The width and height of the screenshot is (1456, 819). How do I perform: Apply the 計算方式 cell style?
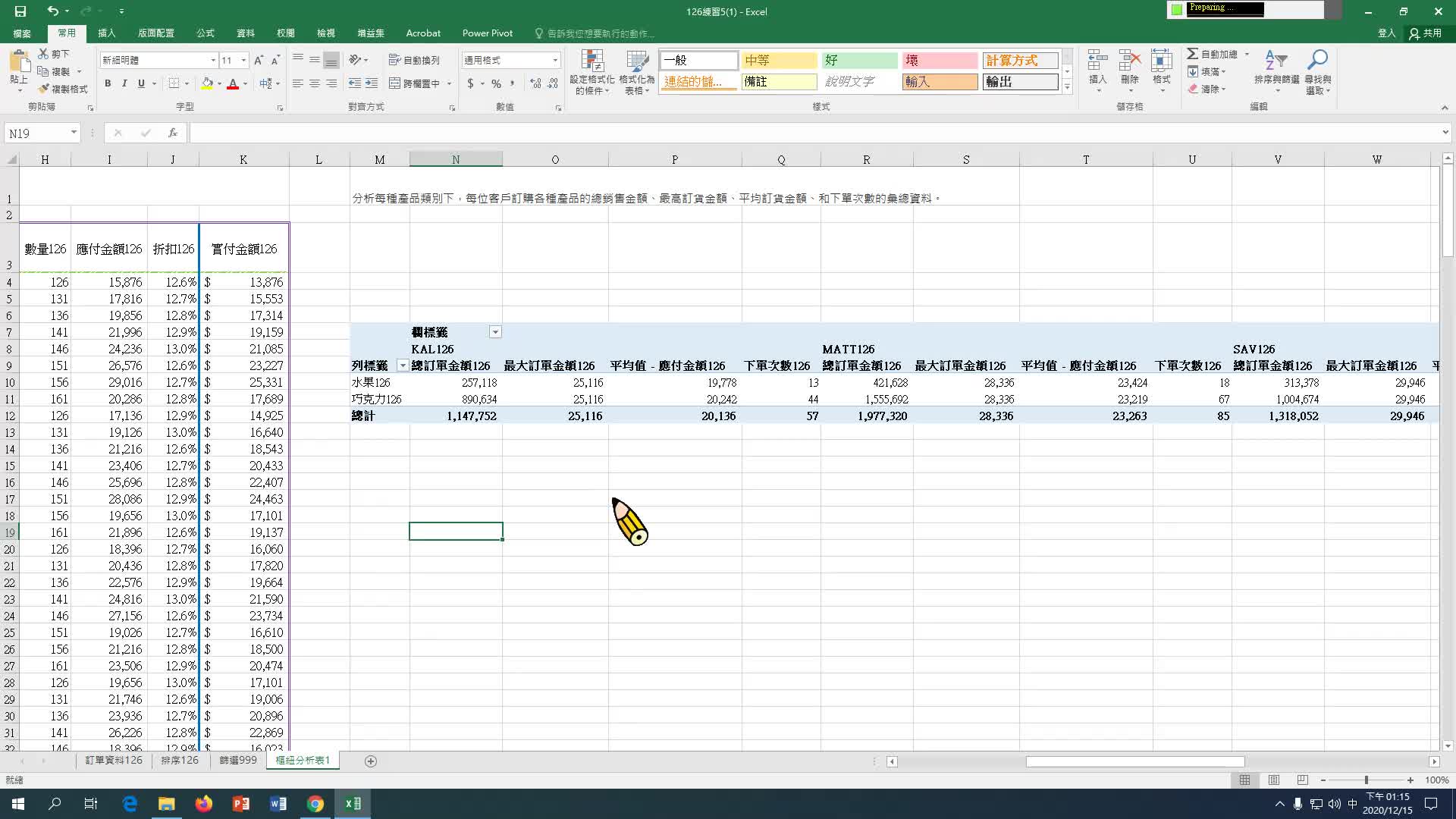coord(1021,60)
